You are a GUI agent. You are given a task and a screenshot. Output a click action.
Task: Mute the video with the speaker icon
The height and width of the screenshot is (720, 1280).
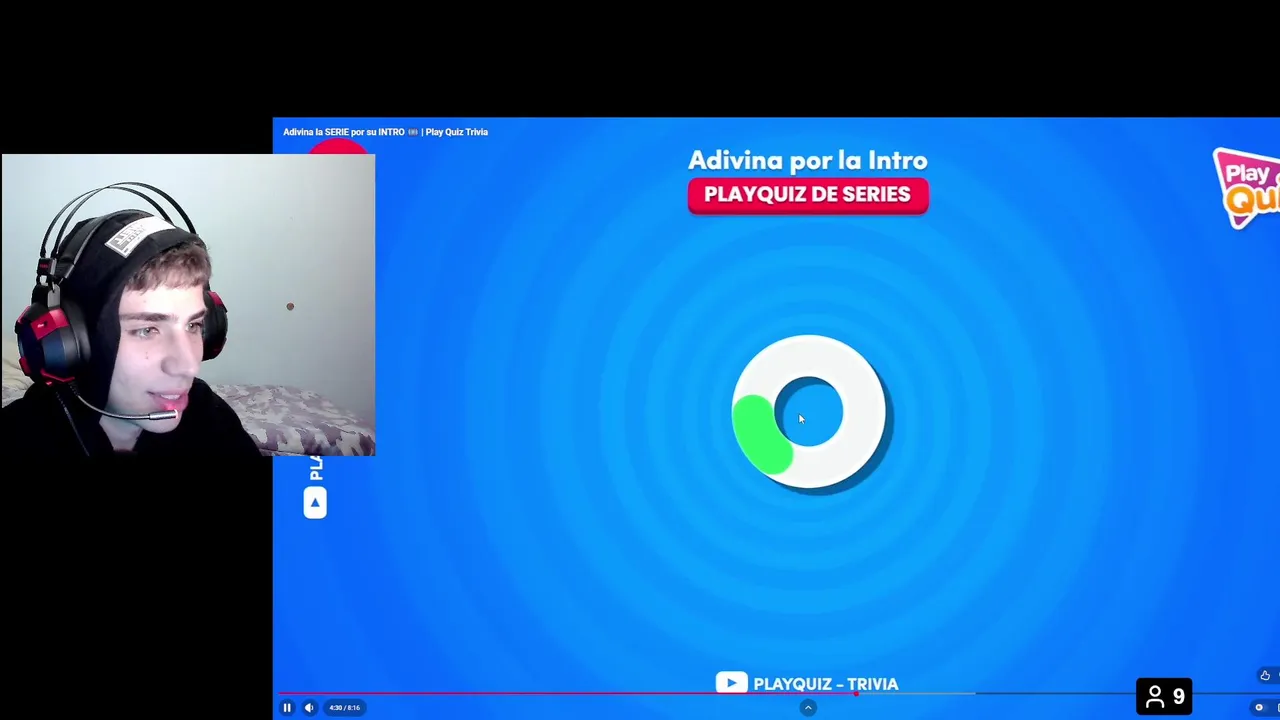click(x=309, y=708)
